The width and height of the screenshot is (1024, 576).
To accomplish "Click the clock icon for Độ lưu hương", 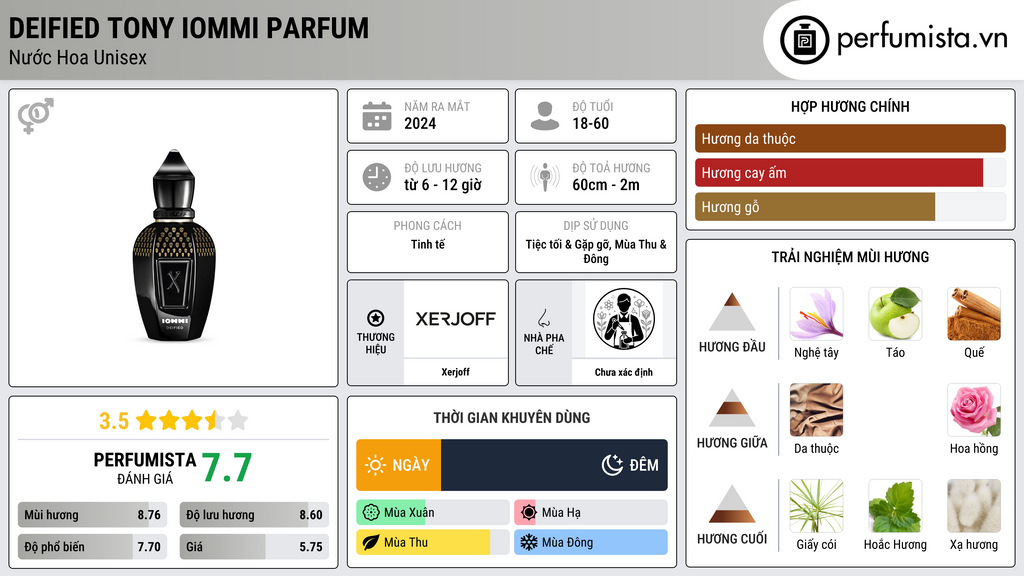I will pyautogui.click(x=377, y=177).
